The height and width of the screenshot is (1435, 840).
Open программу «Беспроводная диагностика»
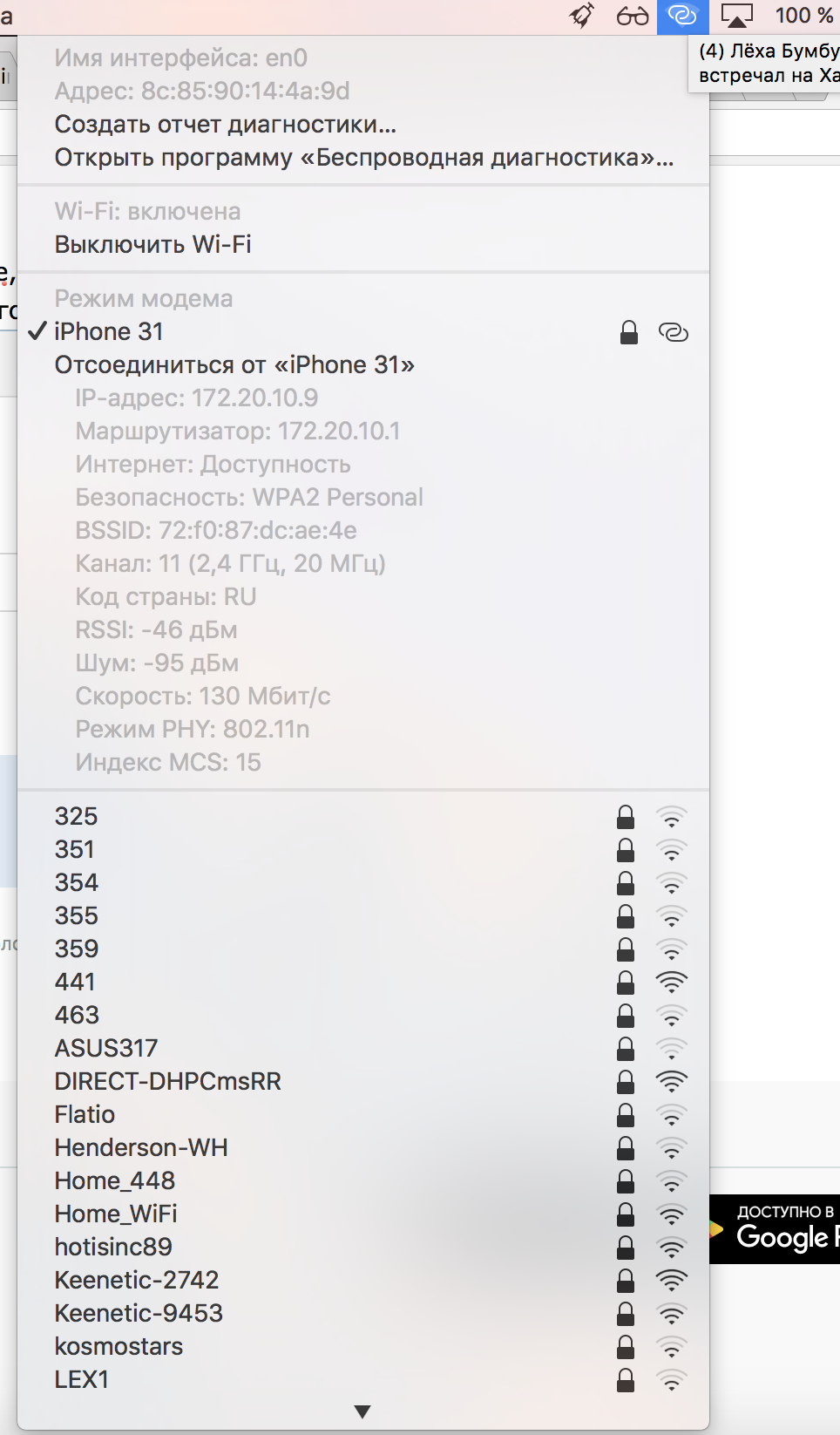coord(363,157)
